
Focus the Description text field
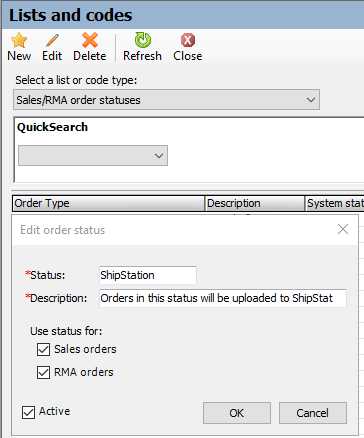pos(223,298)
